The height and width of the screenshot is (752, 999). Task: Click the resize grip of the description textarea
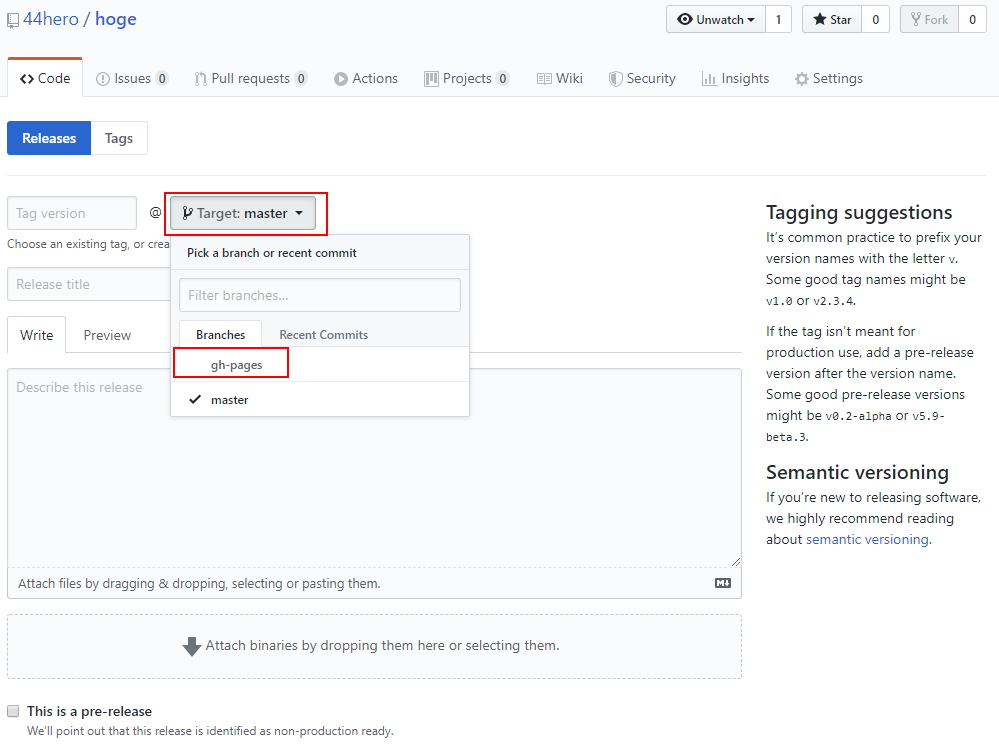(736, 561)
